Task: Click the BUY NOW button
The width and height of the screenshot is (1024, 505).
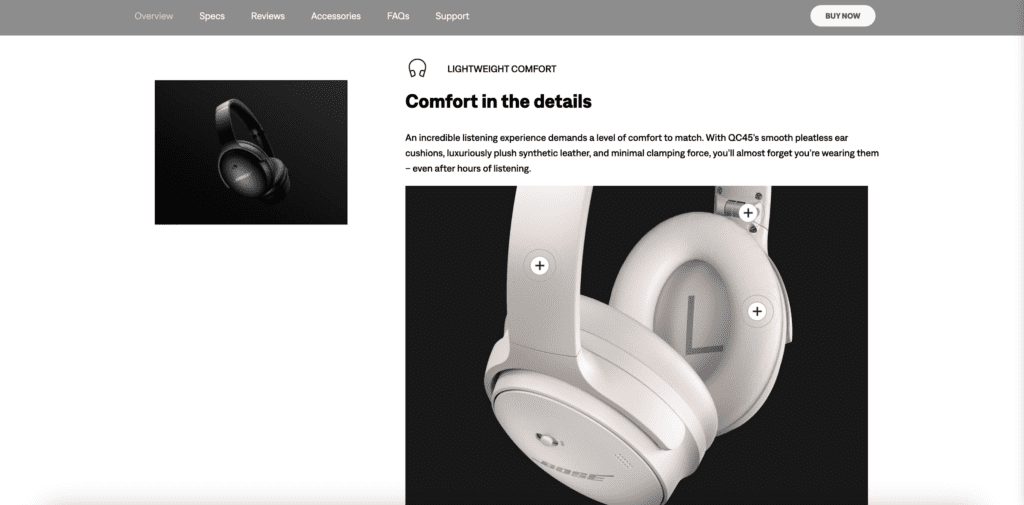Action: click(842, 16)
